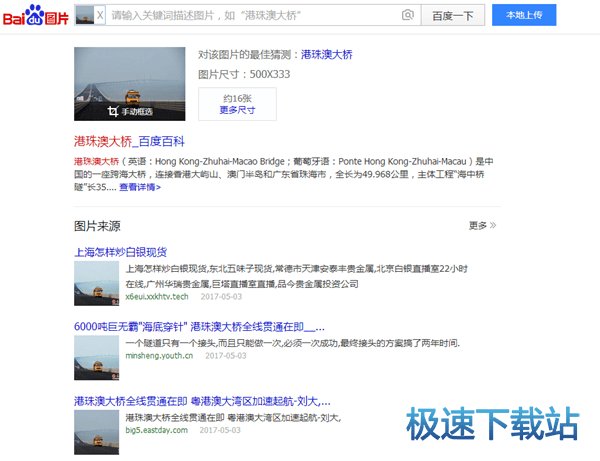Click the 图片尺寸：500X333 text
This screenshot has width=600, height=461.
244,74
